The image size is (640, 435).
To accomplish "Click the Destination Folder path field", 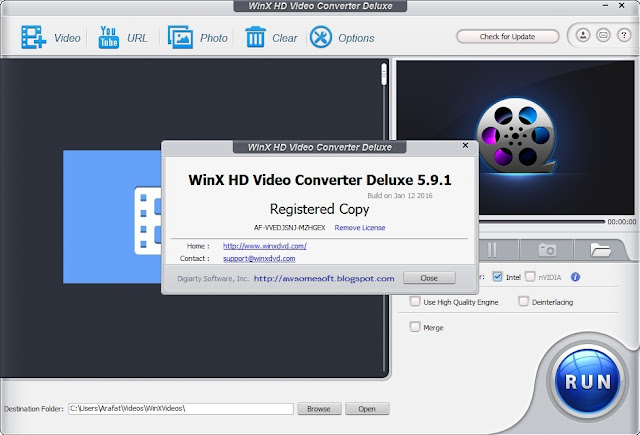I will click(x=181, y=408).
